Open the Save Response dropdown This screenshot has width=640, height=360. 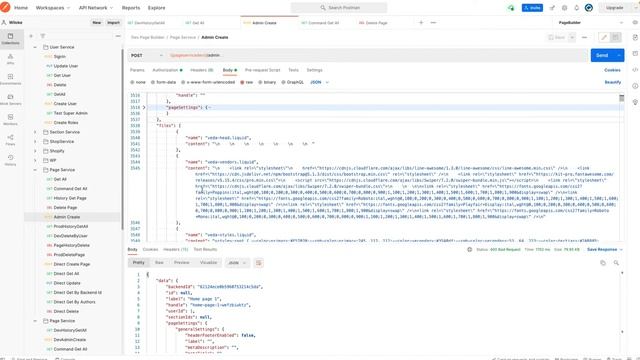pyautogui.click(x=605, y=249)
